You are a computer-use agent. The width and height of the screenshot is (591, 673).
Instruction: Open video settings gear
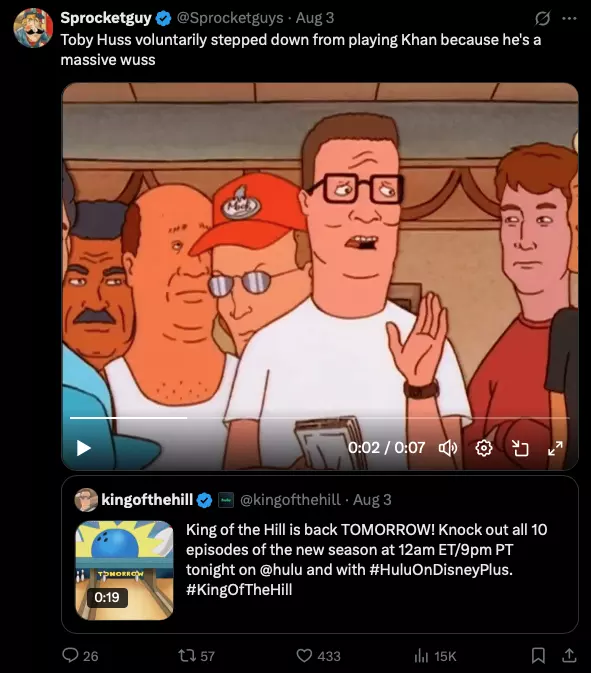pyautogui.click(x=484, y=448)
